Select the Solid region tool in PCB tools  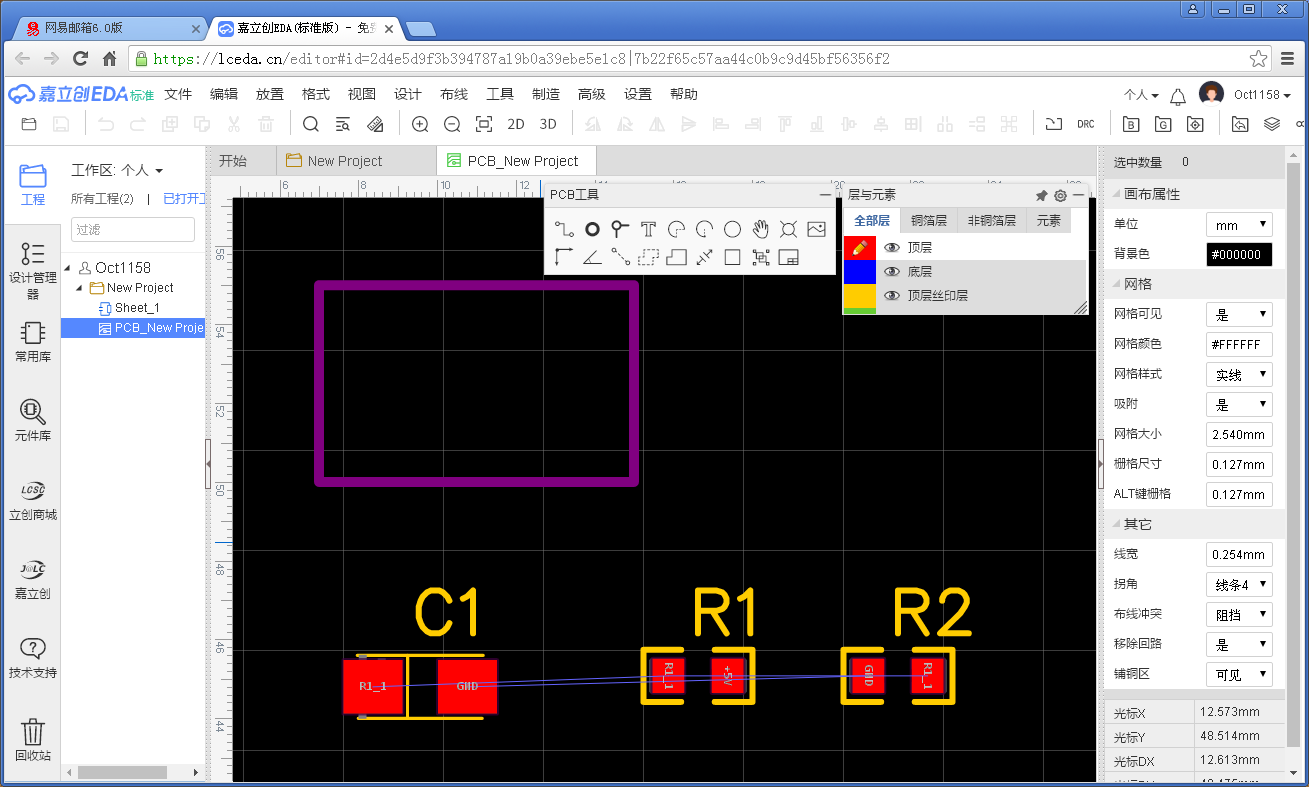click(x=676, y=257)
